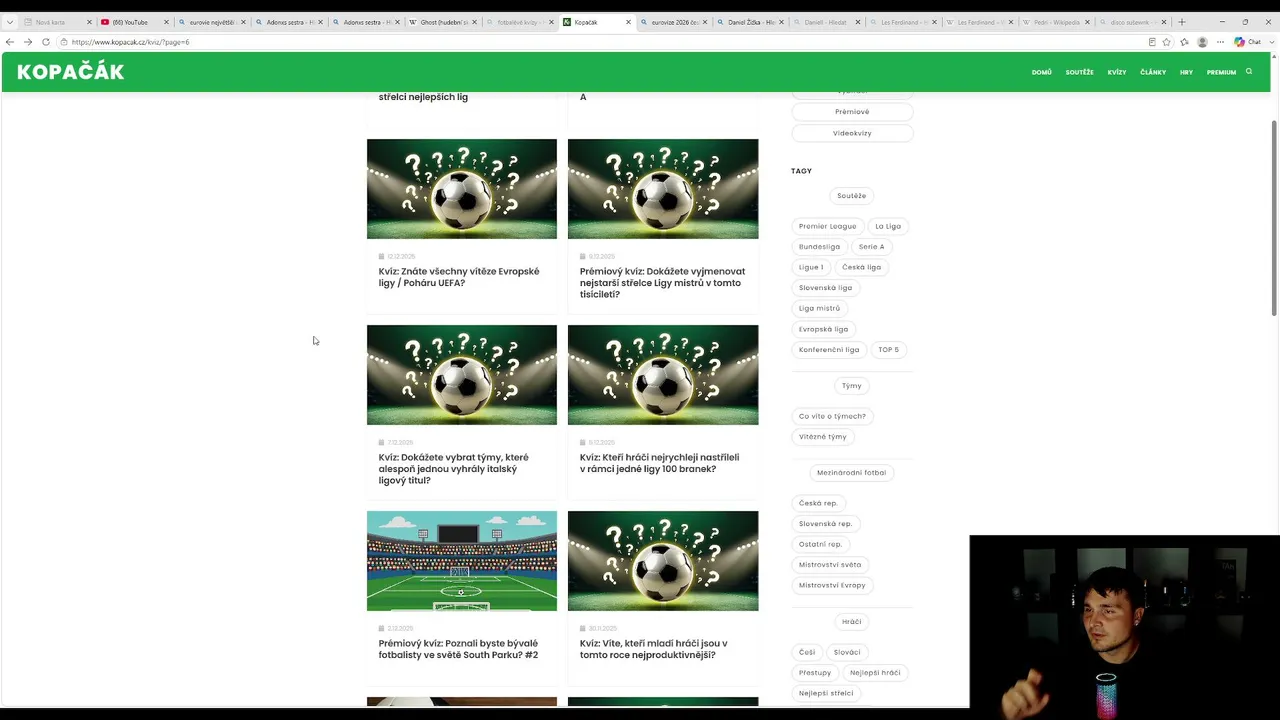Image resolution: width=1280 pixels, height=720 pixels.
Task: Open PREMIUM in the site menu
Action: pos(1221,72)
